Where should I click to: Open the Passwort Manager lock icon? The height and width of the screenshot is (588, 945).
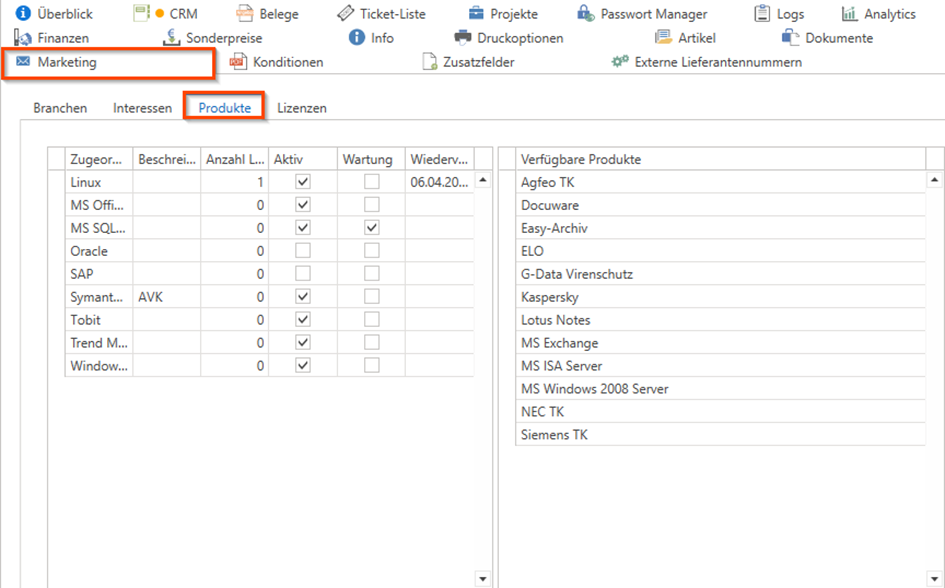click(586, 14)
